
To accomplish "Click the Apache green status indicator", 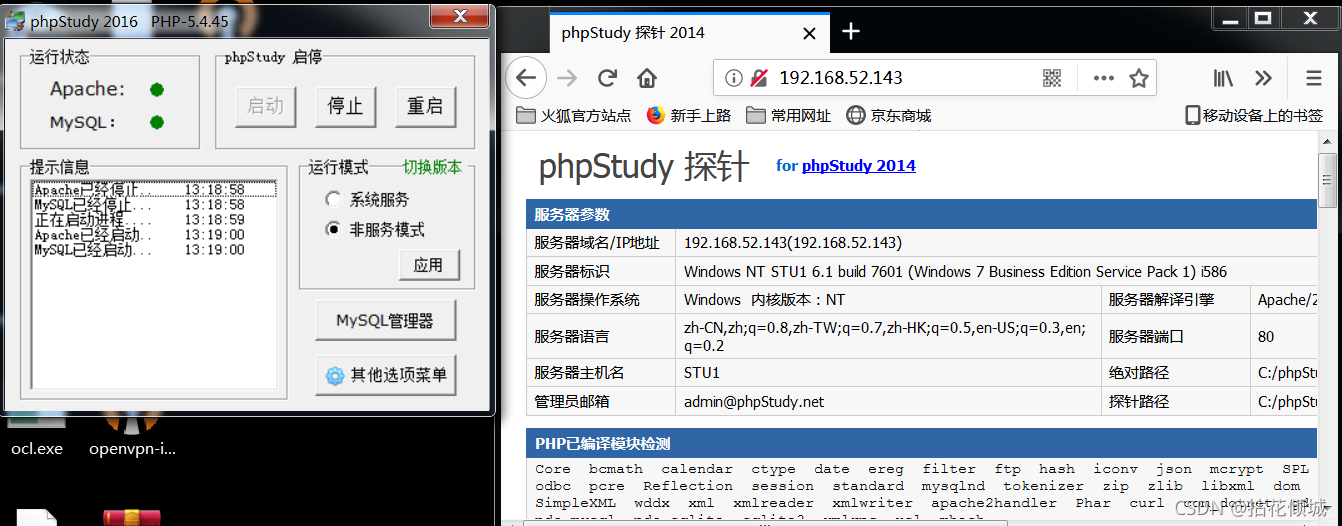I will (157, 90).
